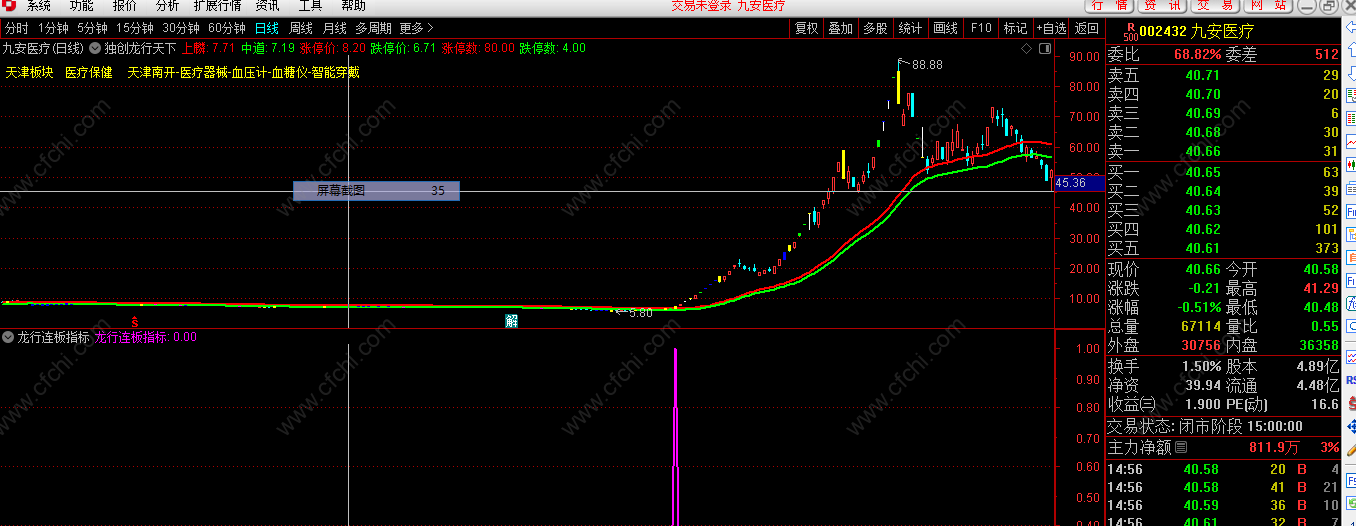Click the 主力净额 list icon
The width and height of the screenshot is (1356, 526).
[x=1181, y=446]
